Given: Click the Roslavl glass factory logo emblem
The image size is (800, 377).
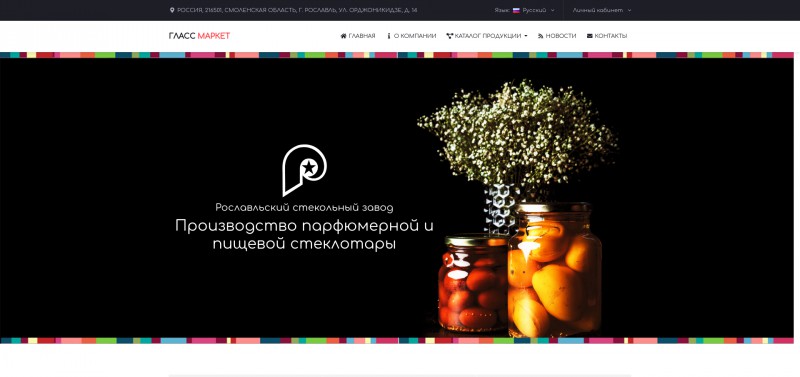Looking at the screenshot, I should click(305, 170).
